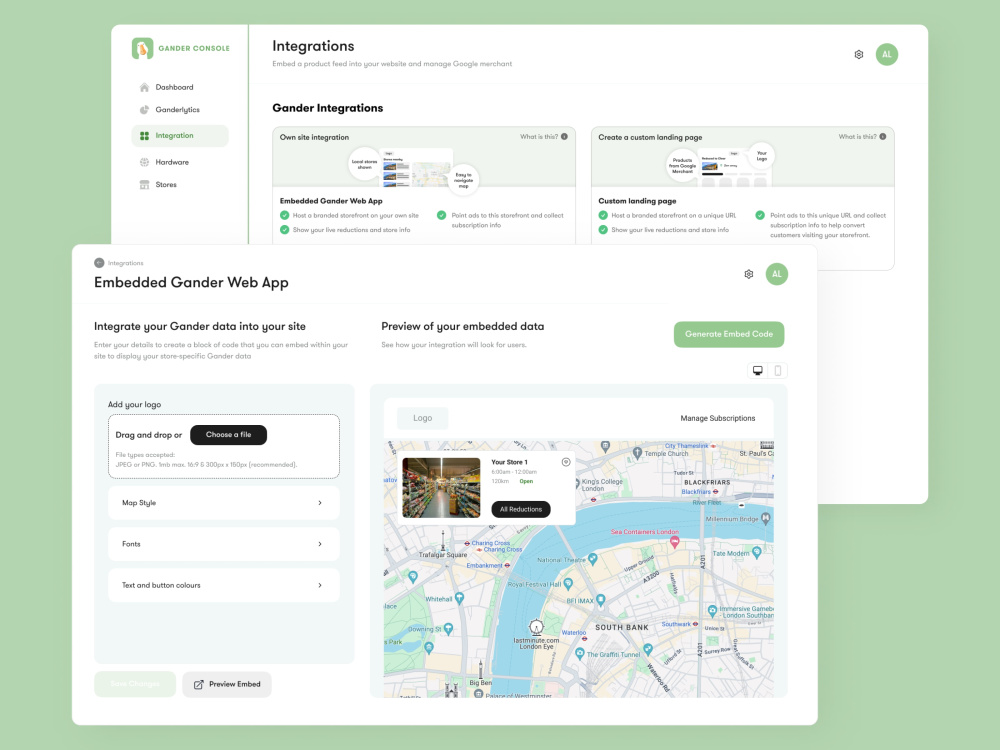Click the Ganderlytics pie chart icon
Screen dimensions: 1000x750
[144, 110]
